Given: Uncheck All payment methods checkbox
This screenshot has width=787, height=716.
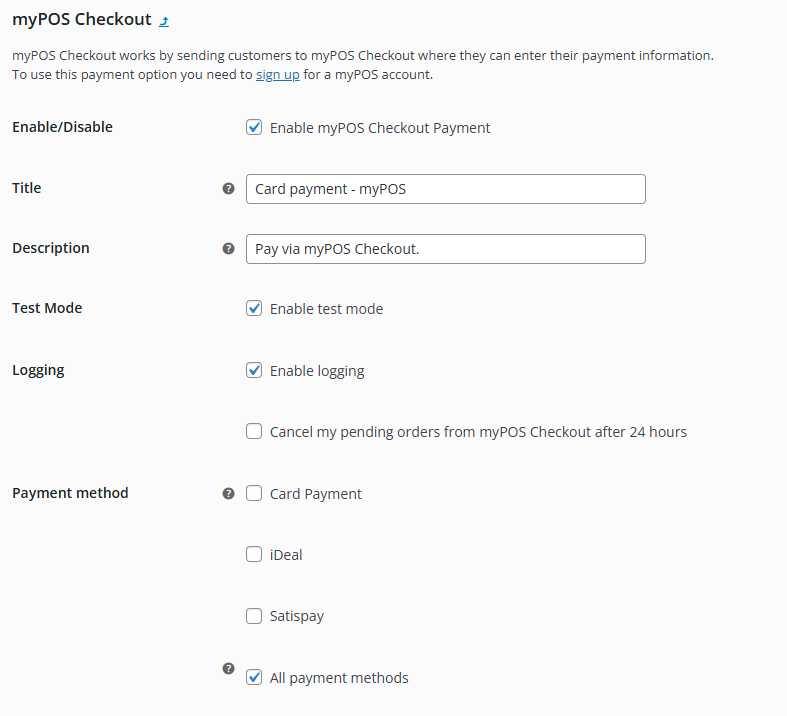Looking at the screenshot, I should [x=254, y=677].
